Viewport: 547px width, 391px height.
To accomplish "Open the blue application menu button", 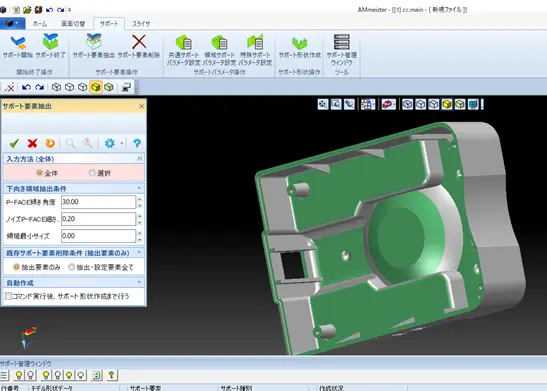I will (x=13, y=24).
